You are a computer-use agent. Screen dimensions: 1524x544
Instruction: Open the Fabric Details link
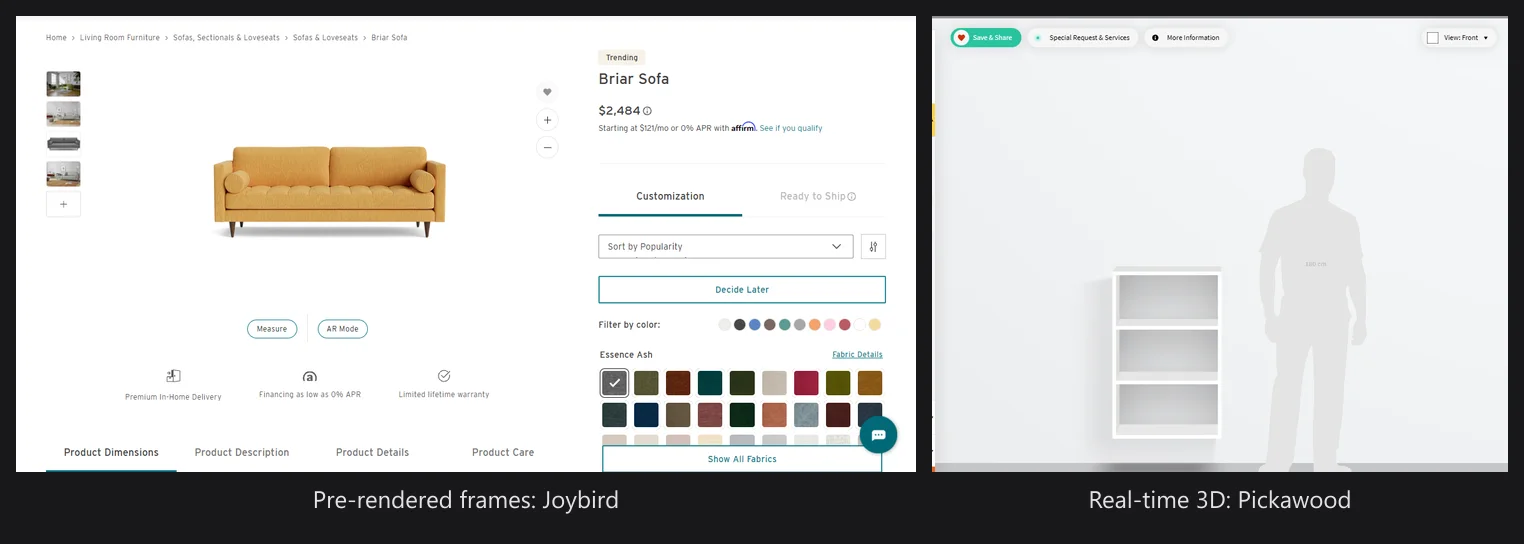(x=857, y=355)
